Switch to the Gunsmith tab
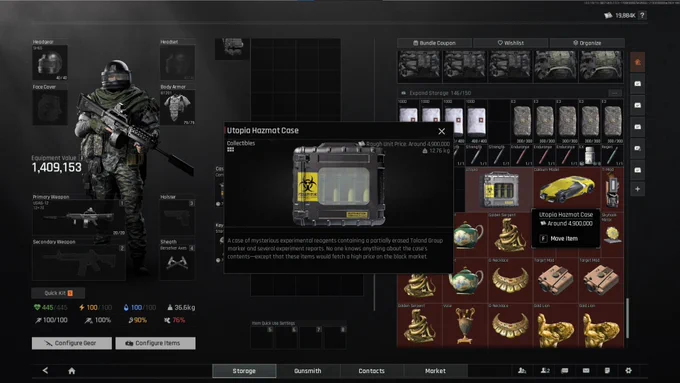Viewport: 680px width, 383px height. coord(308,371)
